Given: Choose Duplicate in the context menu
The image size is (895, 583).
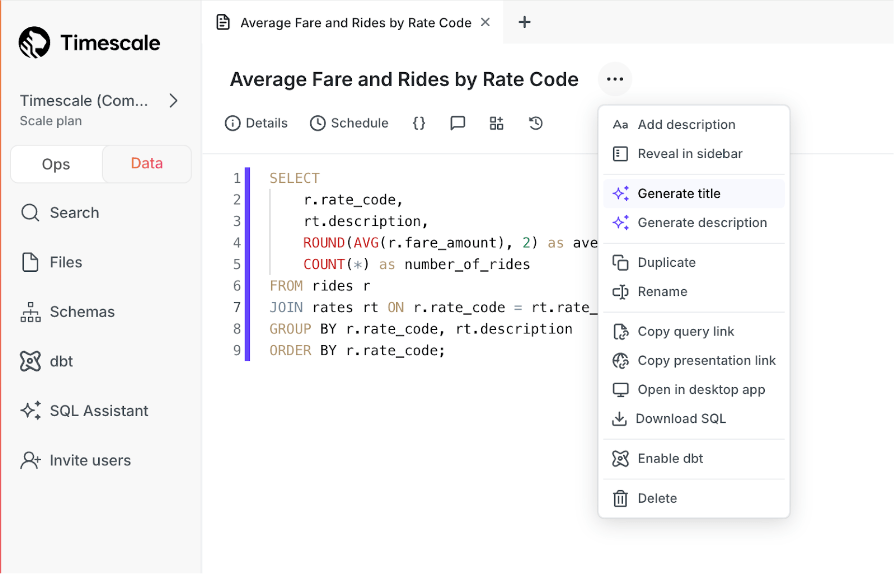Looking at the screenshot, I should [666, 263].
